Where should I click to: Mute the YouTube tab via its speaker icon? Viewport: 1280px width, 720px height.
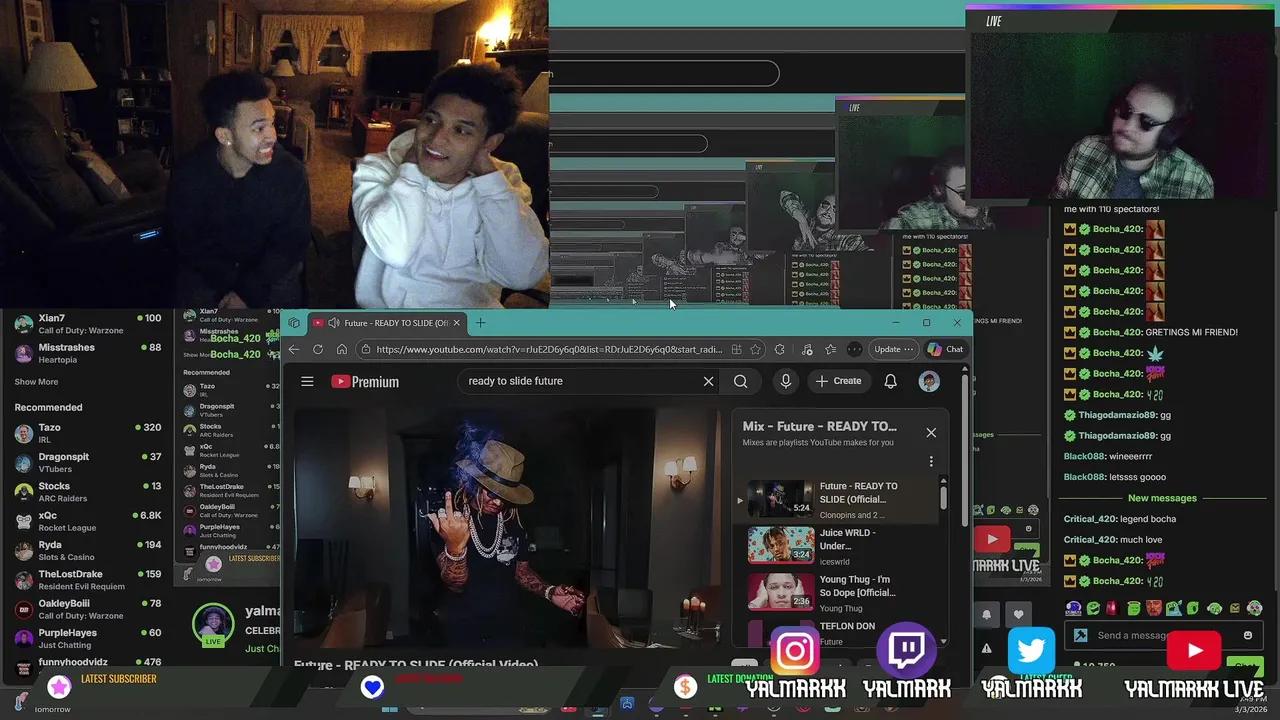click(x=334, y=322)
